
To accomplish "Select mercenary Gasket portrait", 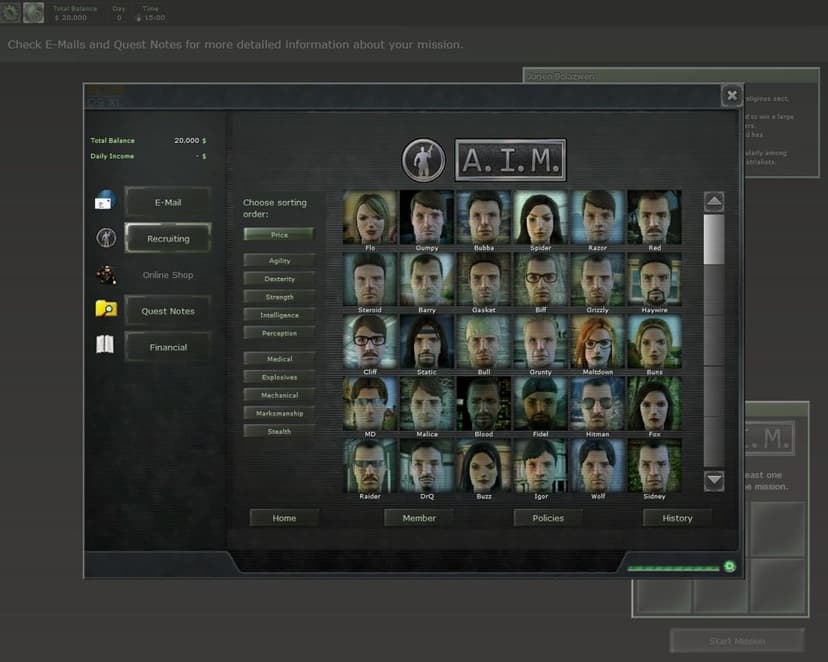I will (484, 279).
